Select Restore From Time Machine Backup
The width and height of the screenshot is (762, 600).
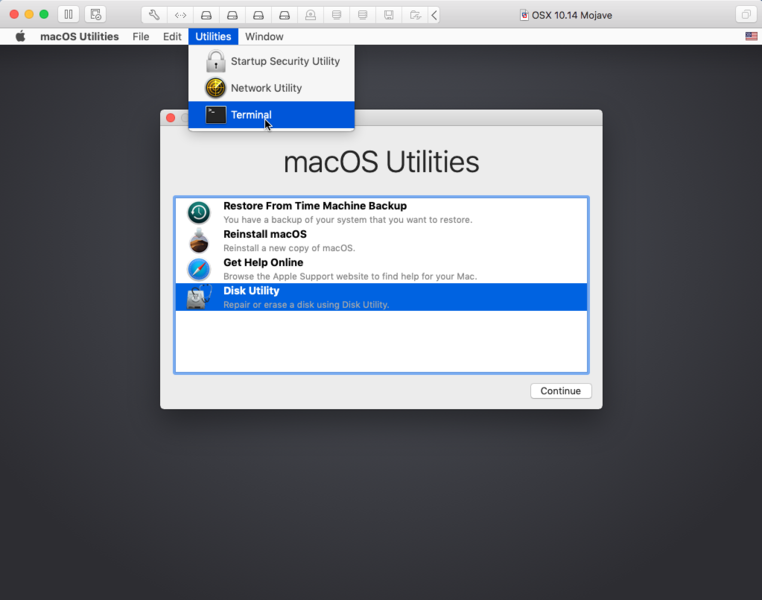(381, 212)
